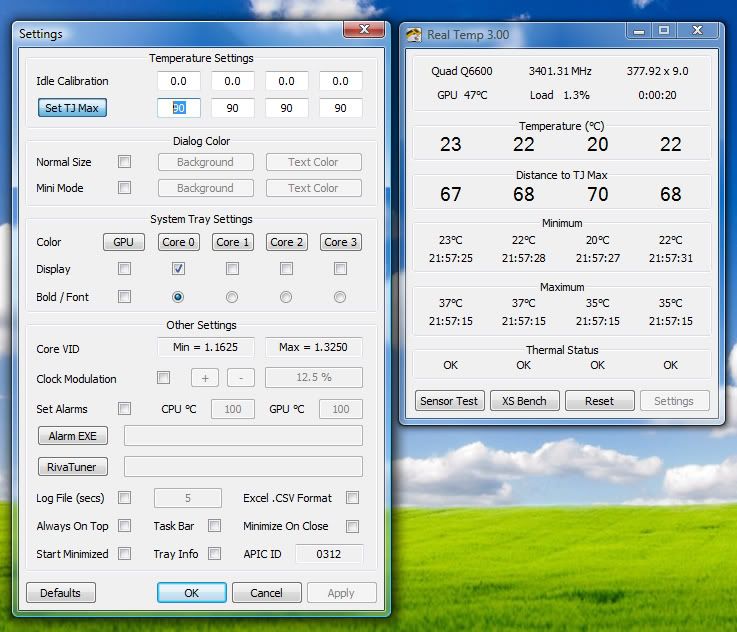Enable the Start Minimized checkbox

(125, 554)
